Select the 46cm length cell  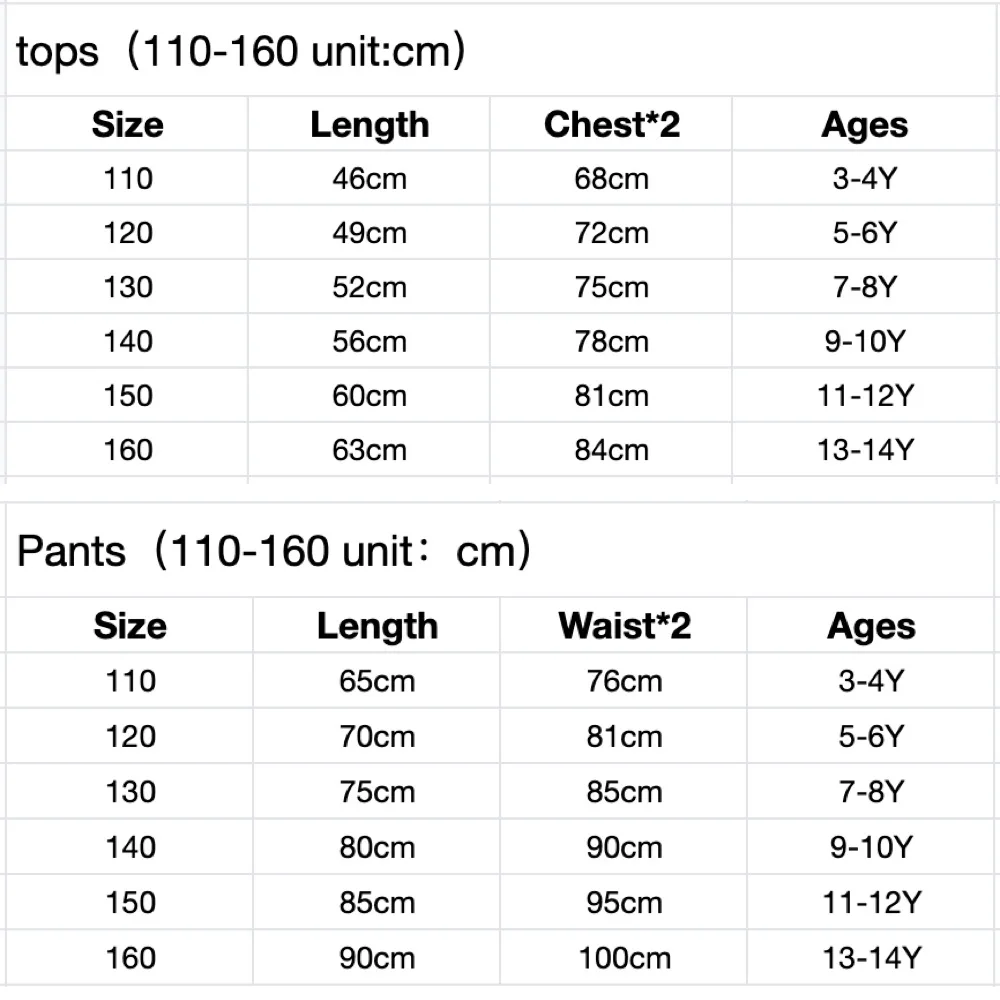pyautogui.click(x=369, y=178)
